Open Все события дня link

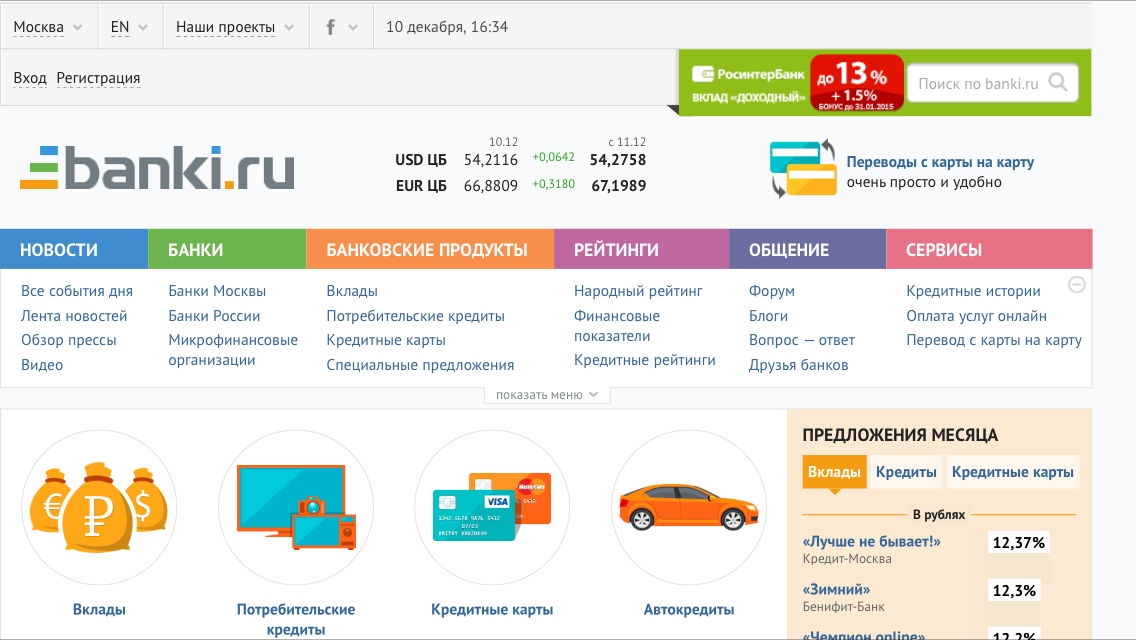[77, 291]
